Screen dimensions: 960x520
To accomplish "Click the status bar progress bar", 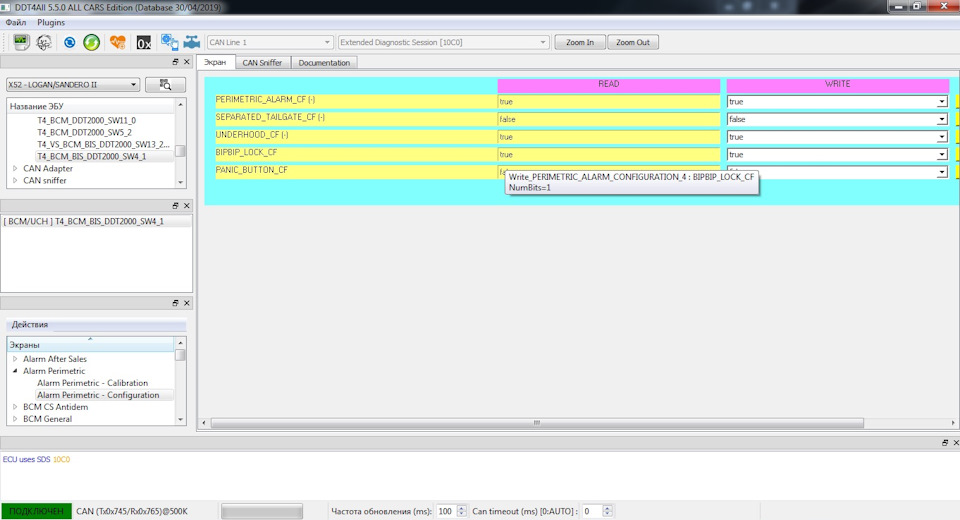I will (x=261, y=511).
